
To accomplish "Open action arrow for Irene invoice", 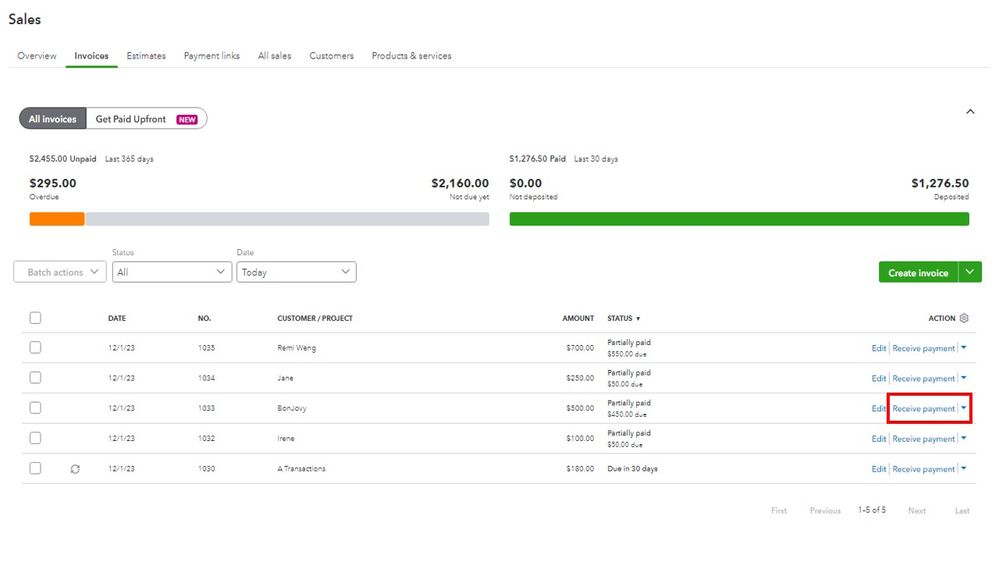I will tap(963, 438).
